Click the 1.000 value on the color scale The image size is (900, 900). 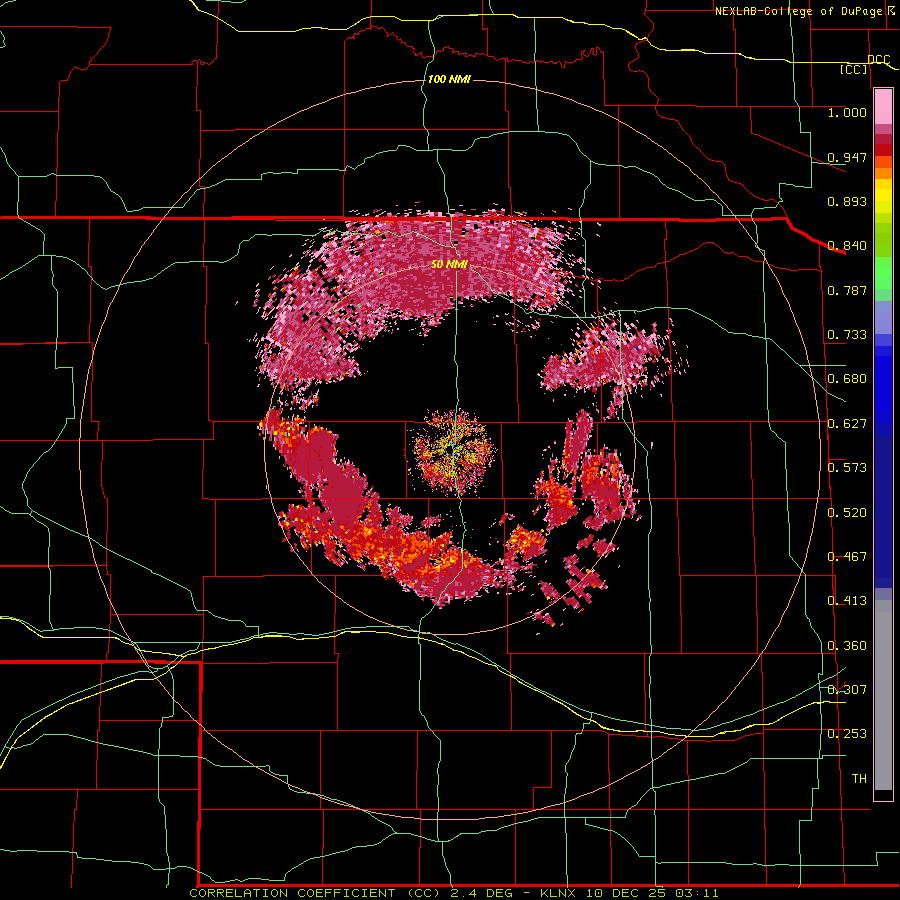847,112
